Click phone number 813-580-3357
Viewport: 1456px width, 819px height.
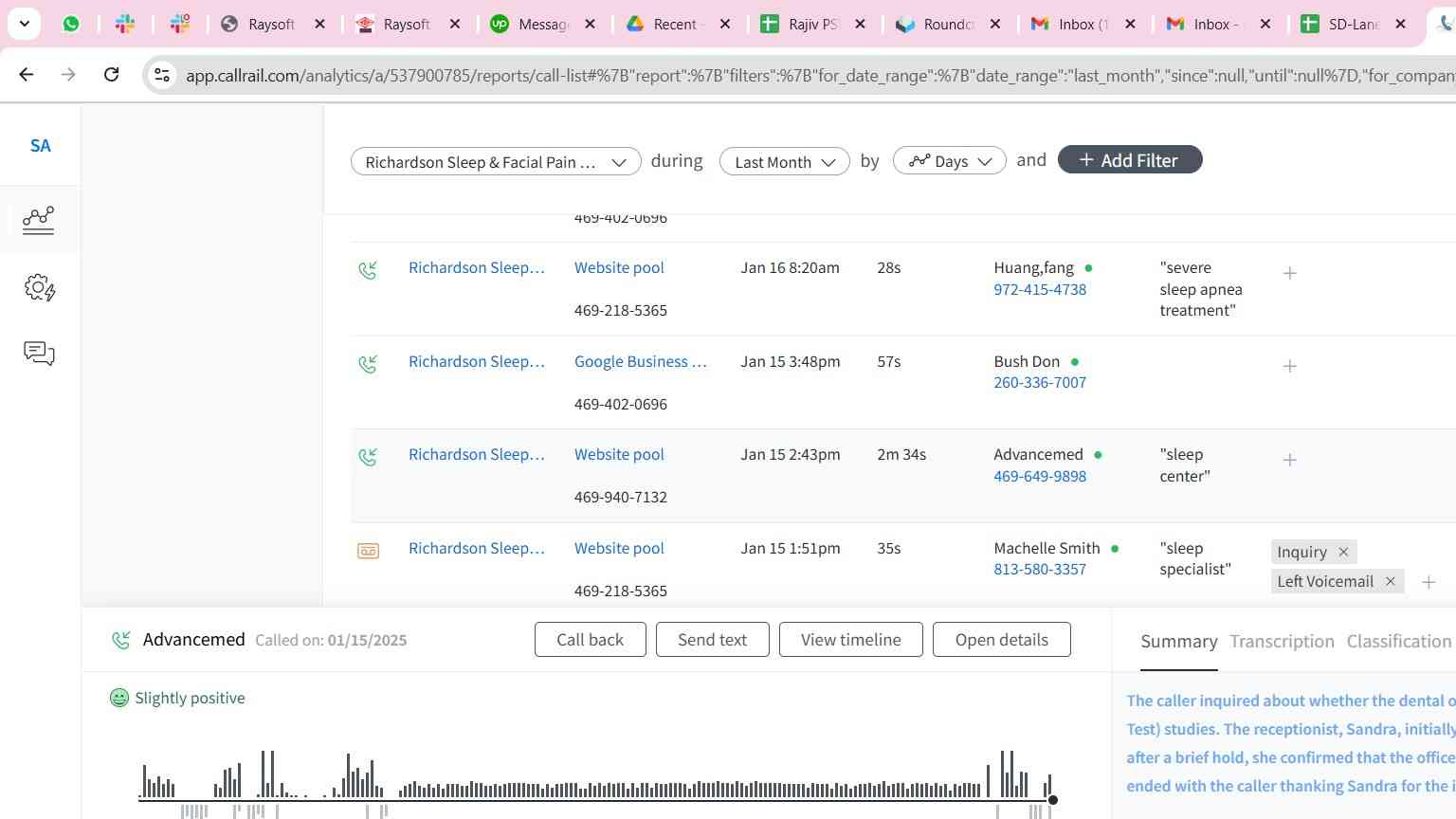[x=1040, y=569]
